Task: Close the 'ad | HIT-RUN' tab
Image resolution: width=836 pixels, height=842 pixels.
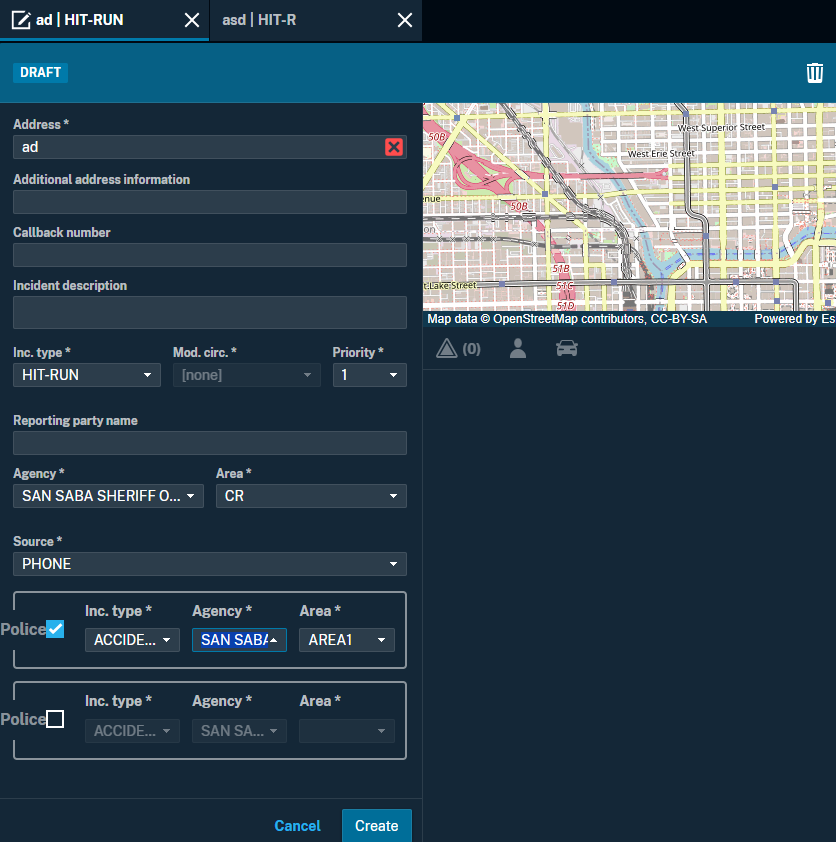Action: (x=191, y=20)
